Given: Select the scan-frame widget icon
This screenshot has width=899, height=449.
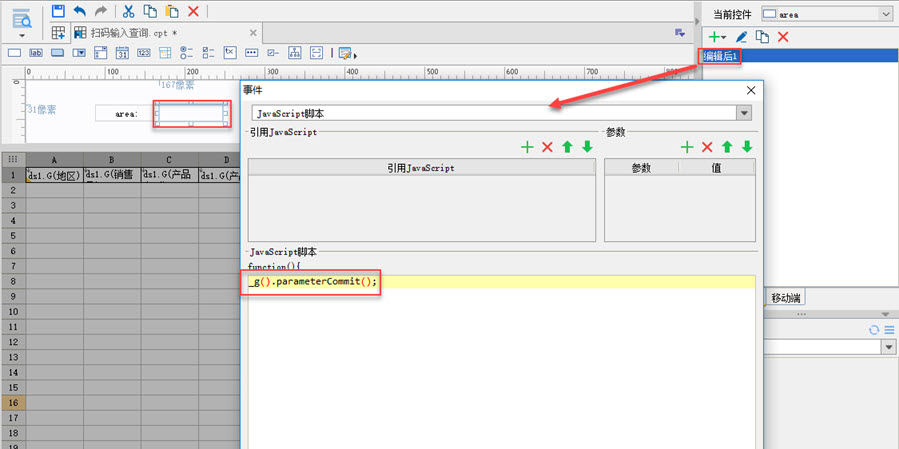Looking at the screenshot, I should tap(316, 53).
